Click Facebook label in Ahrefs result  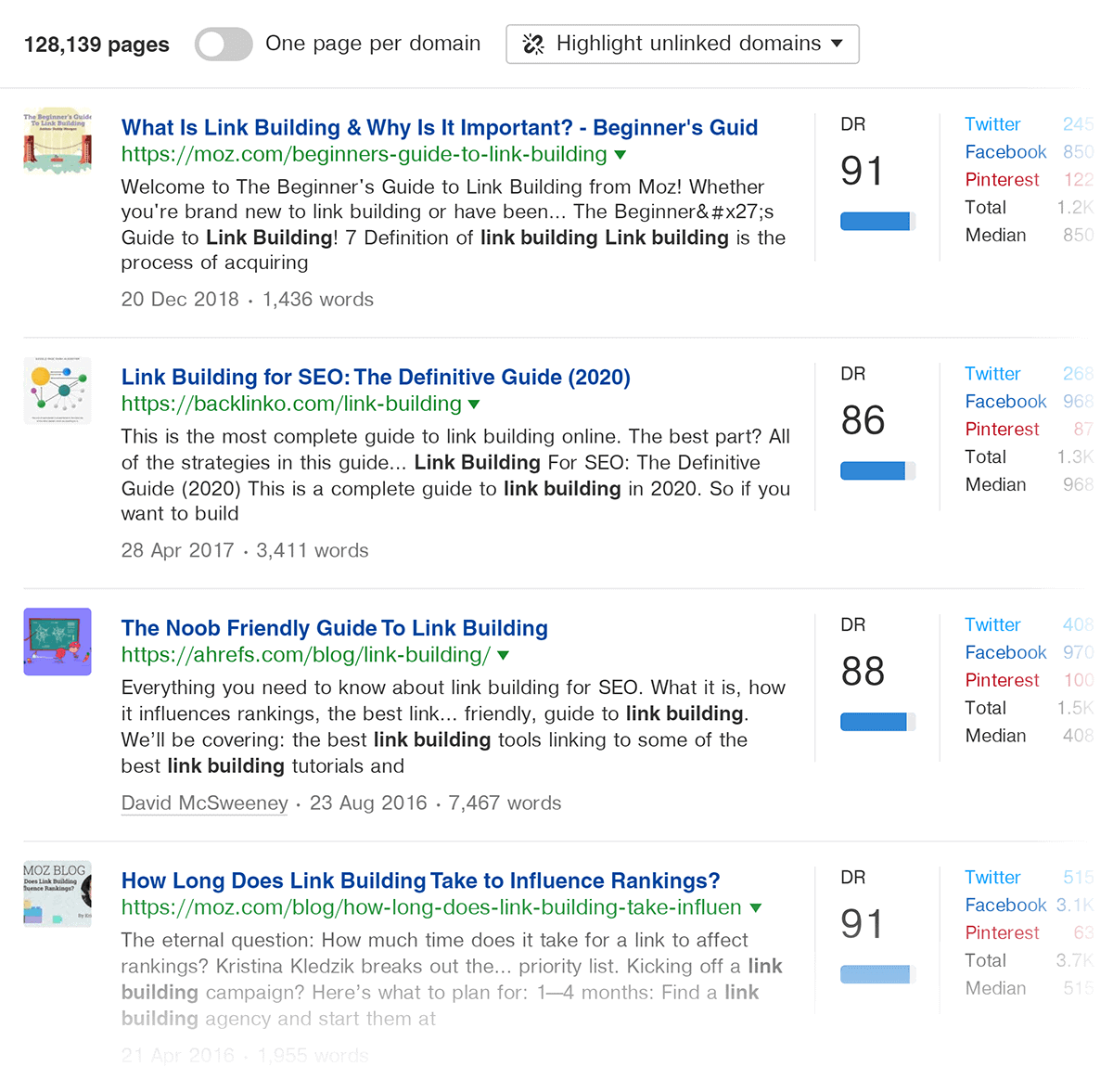click(1005, 653)
